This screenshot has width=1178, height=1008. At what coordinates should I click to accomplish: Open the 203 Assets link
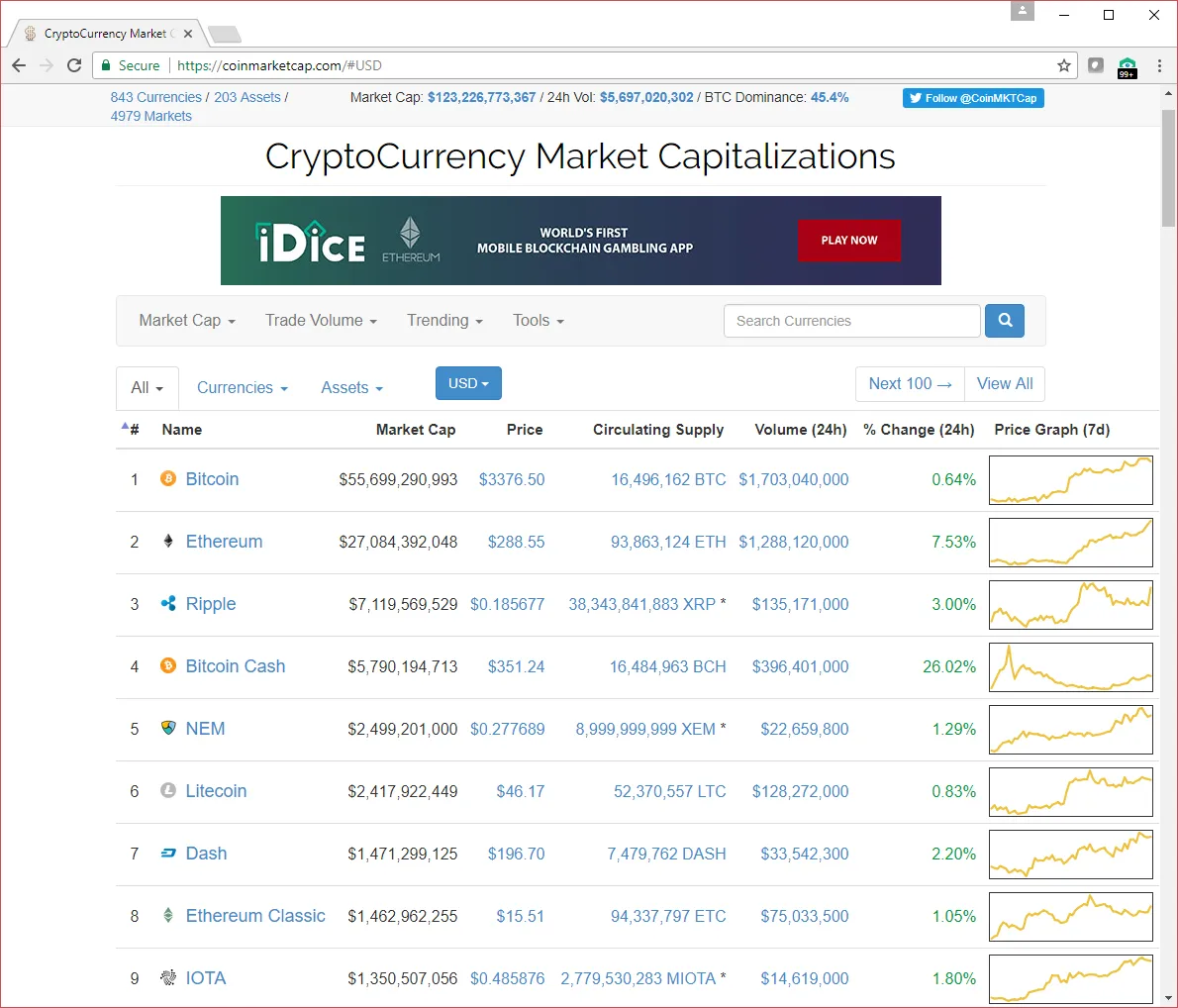247,97
